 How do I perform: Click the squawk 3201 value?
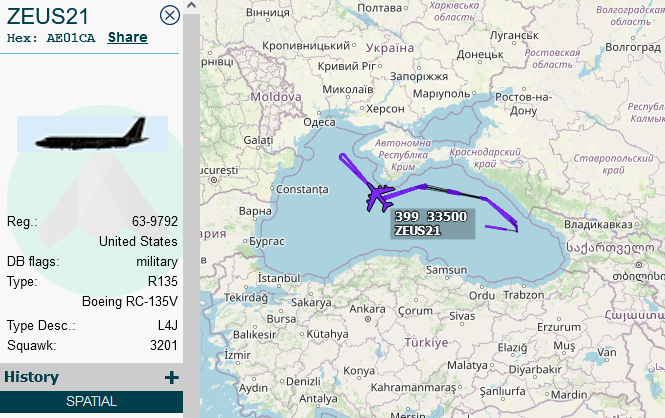pyautogui.click(x=164, y=345)
